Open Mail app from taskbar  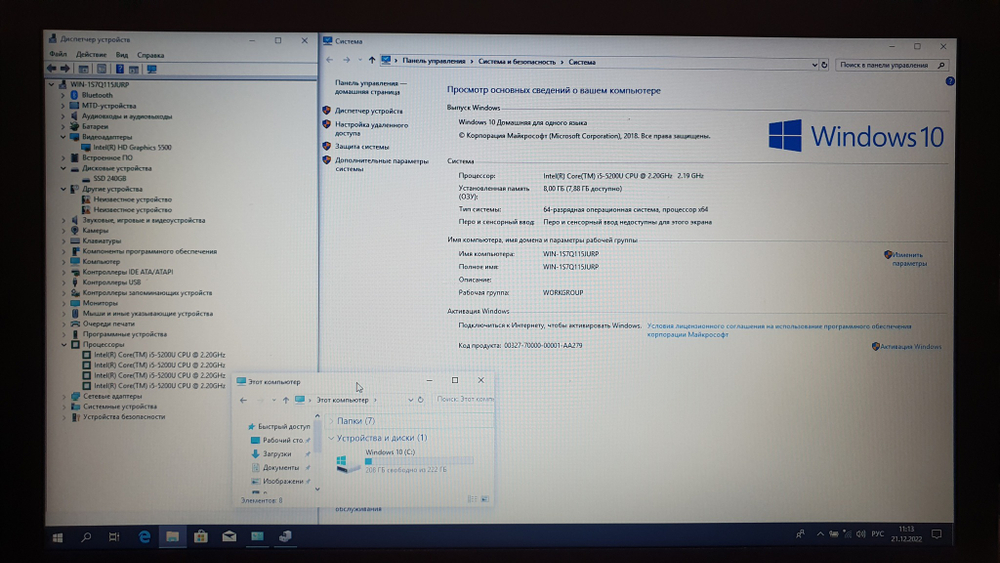pos(229,537)
